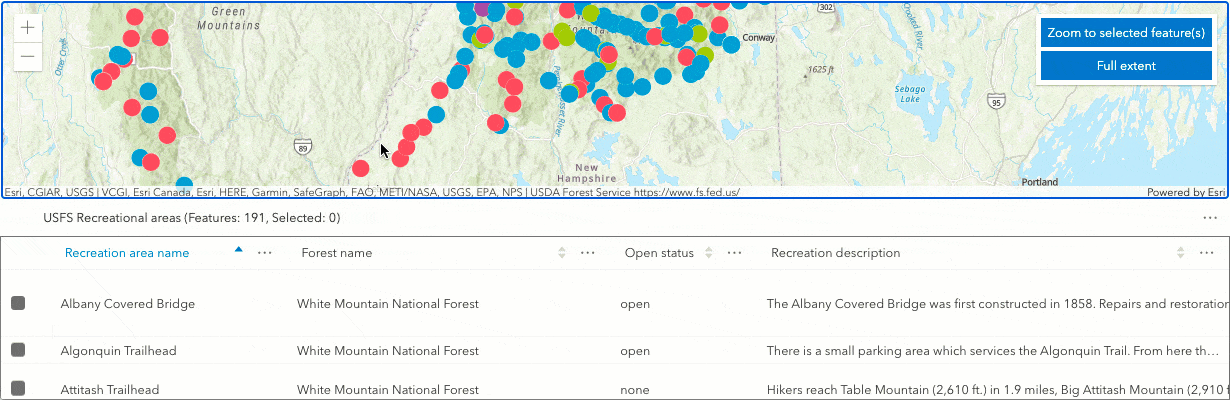Zoom out on the map
The image size is (1230, 400).
coord(28,58)
